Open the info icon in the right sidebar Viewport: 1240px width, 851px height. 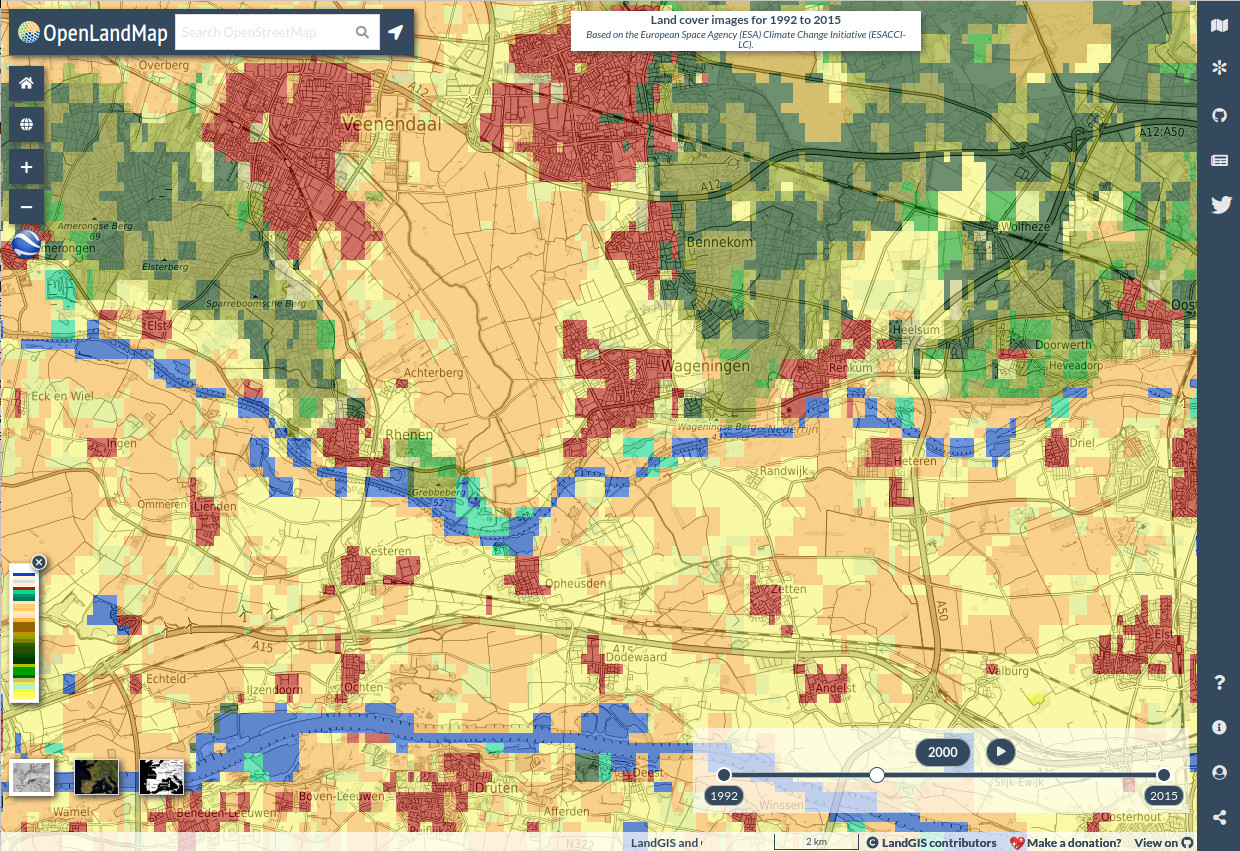point(1219,727)
